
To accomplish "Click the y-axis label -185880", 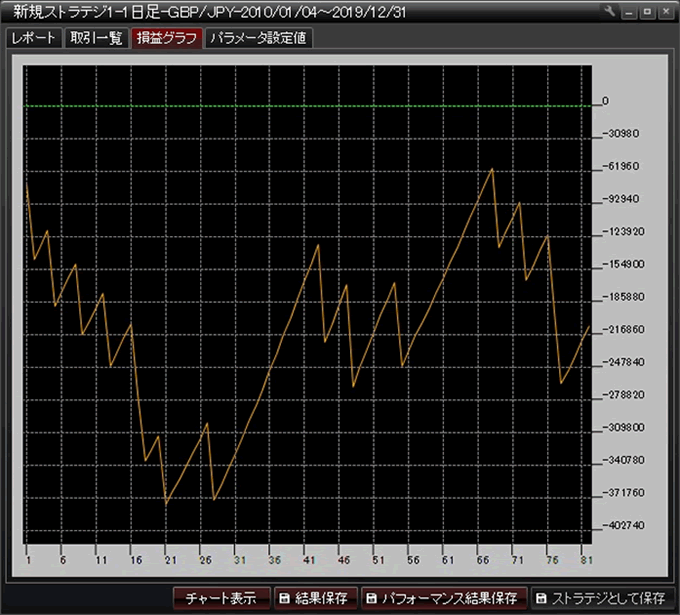I will tap(624, 297).
